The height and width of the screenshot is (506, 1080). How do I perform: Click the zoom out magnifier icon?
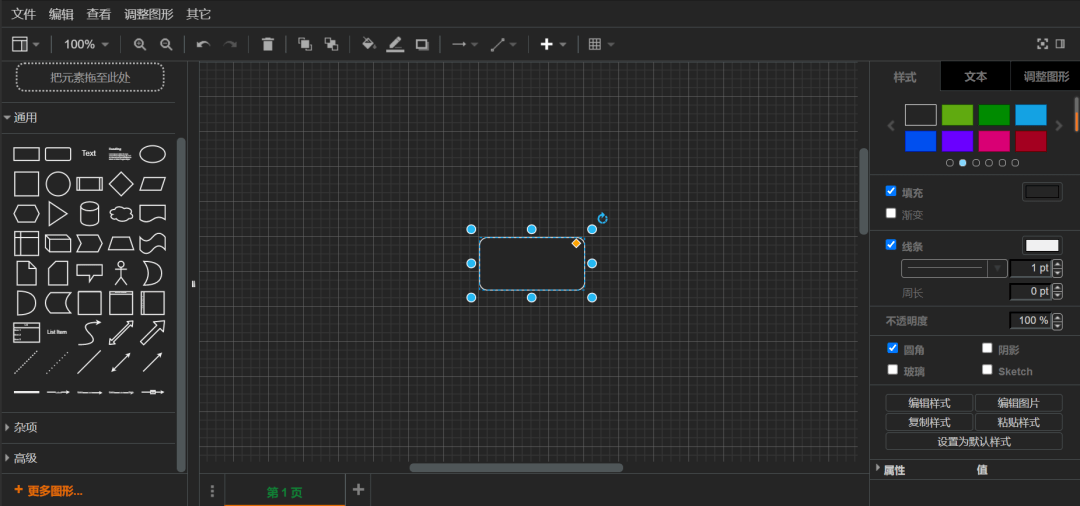tap(166, 45)
